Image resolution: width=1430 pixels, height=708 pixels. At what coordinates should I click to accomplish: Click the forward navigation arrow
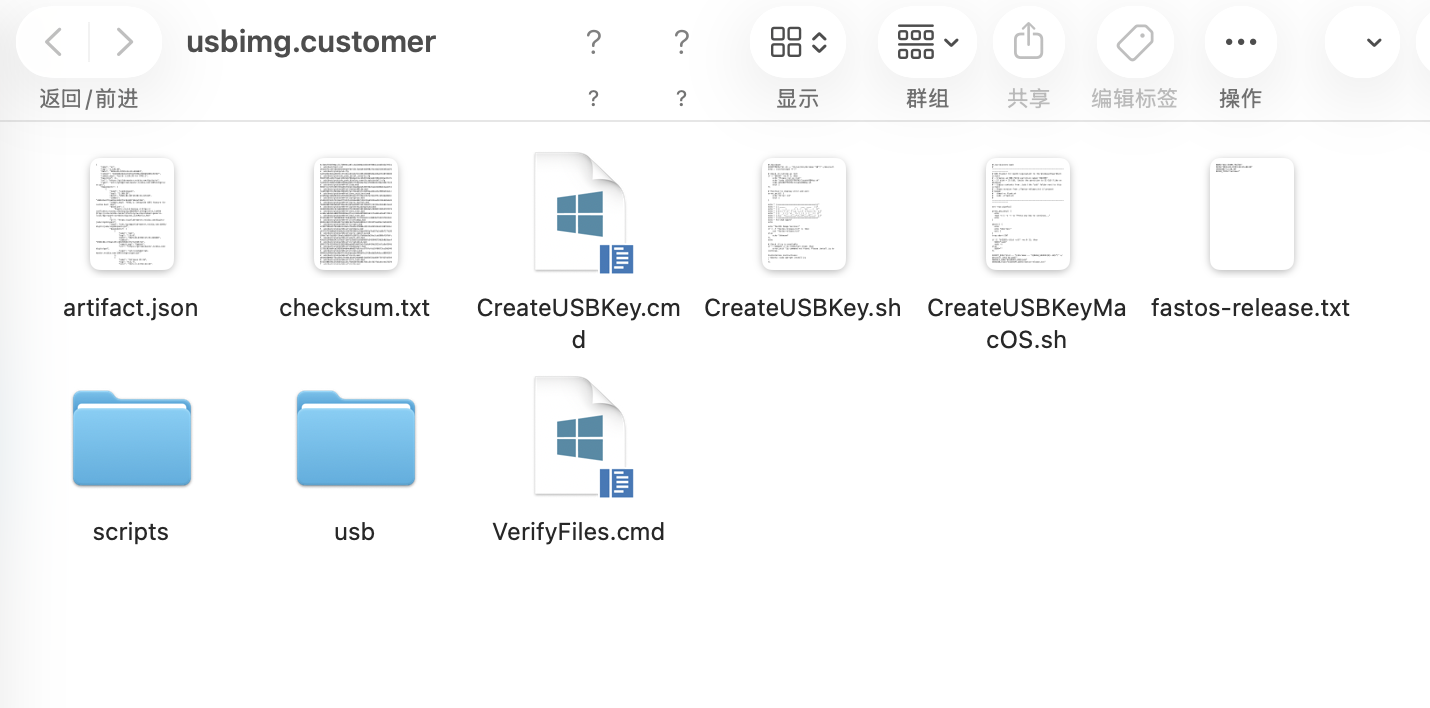tap(124, 42)
